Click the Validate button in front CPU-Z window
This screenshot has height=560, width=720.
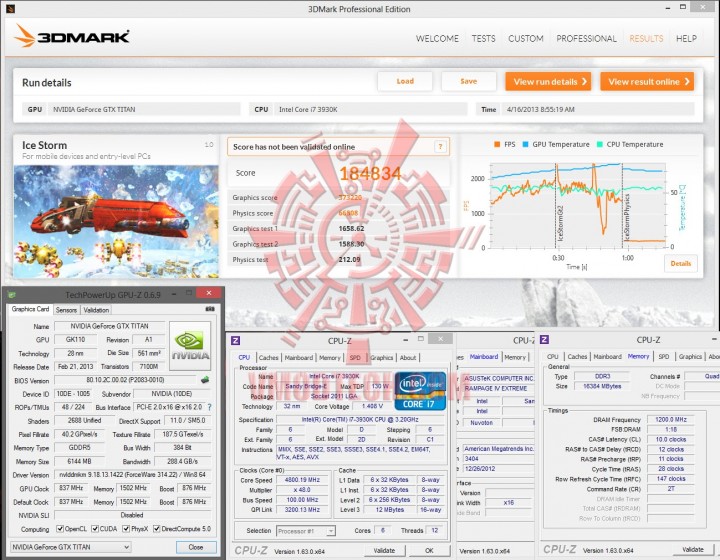[x=384, y=550]
